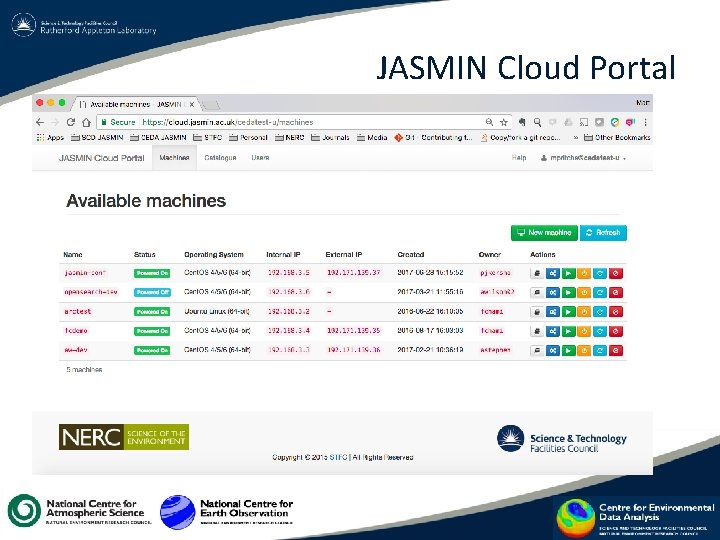Click Powered Off badge for opensearch-dev
The width and height of the screenshot is (720, 540).
152,292
